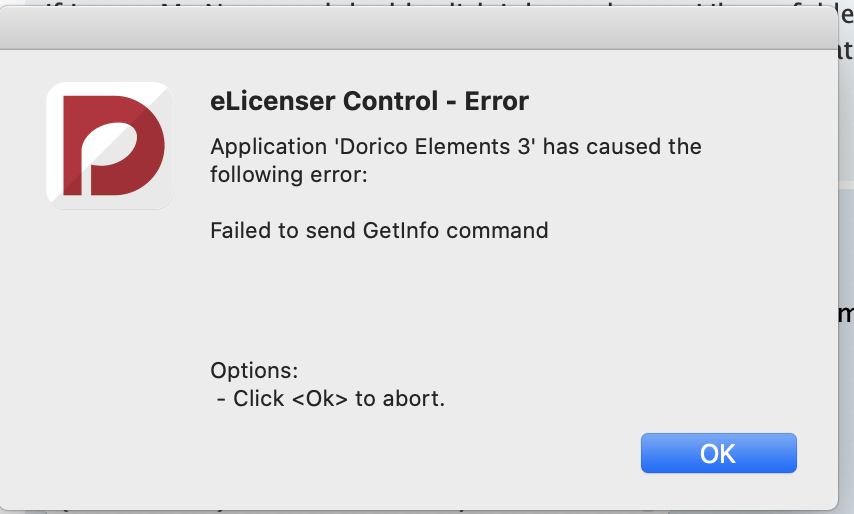The height and width of the screenshot is (514, 854).
Task: Click the word 'Application' starting the message
Action: pyautogui.click(x=267, y=147)
